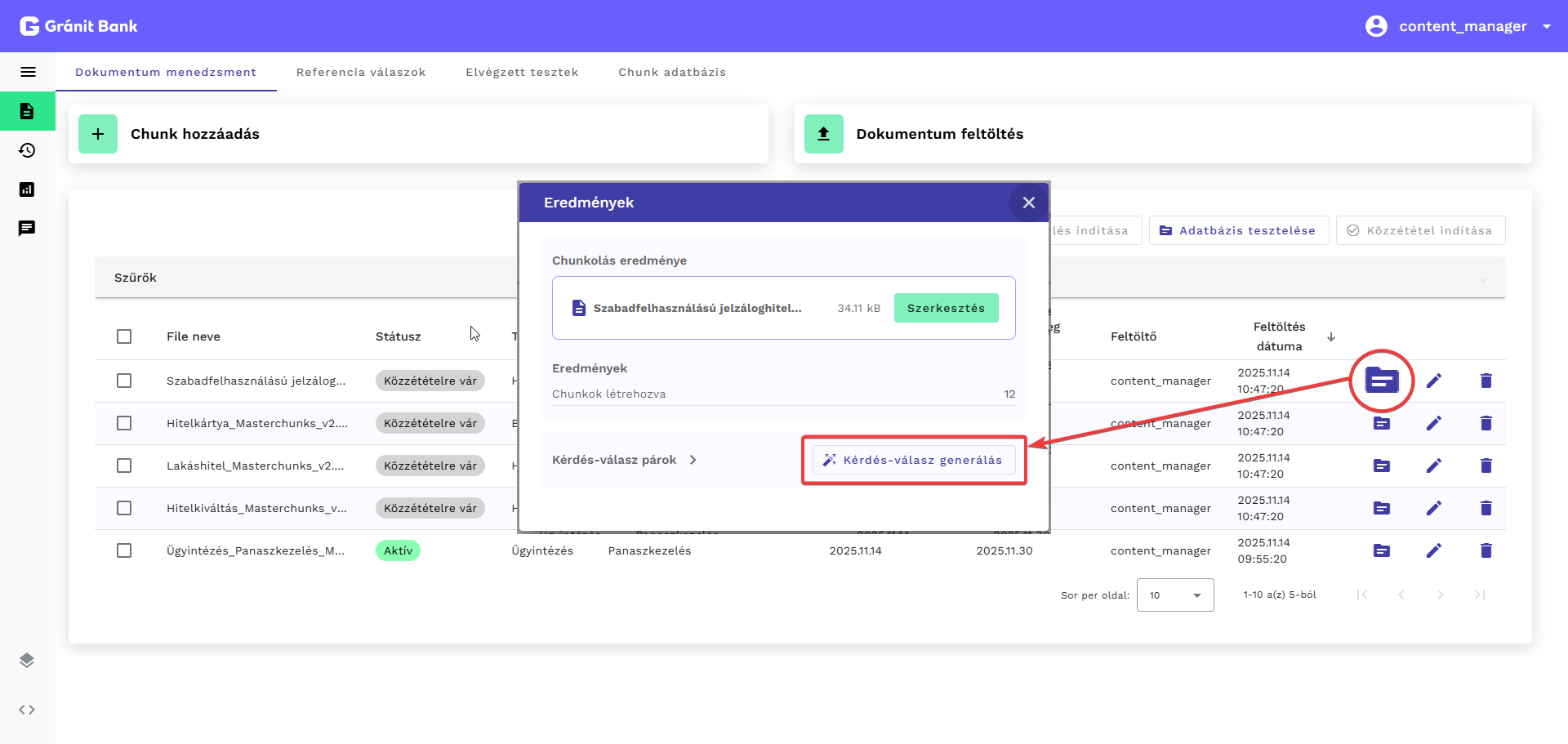This screenshot has height=744, width=1568.
Task: Open results for Hitelkiváltás_Masterchunks row
Action: (x=1381, y=508)
